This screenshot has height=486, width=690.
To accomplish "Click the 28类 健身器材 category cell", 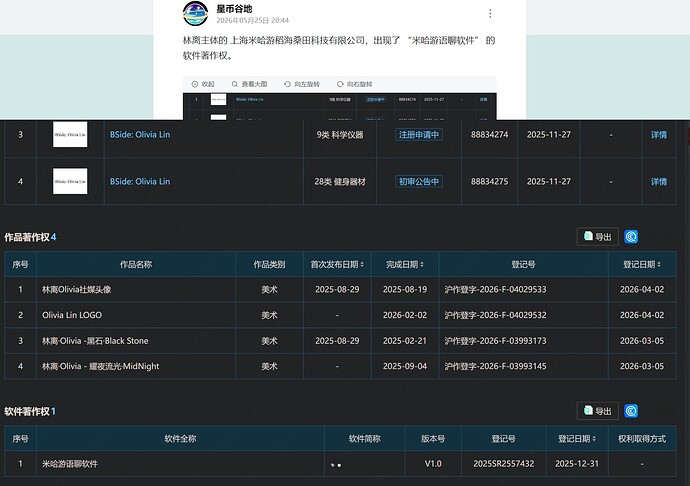I will point(340,181).
